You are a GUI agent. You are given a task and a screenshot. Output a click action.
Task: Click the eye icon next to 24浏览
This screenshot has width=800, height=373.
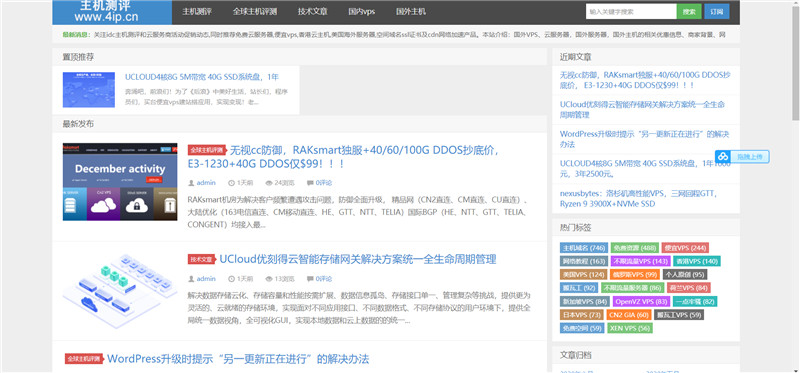click(x=269, y=183)
